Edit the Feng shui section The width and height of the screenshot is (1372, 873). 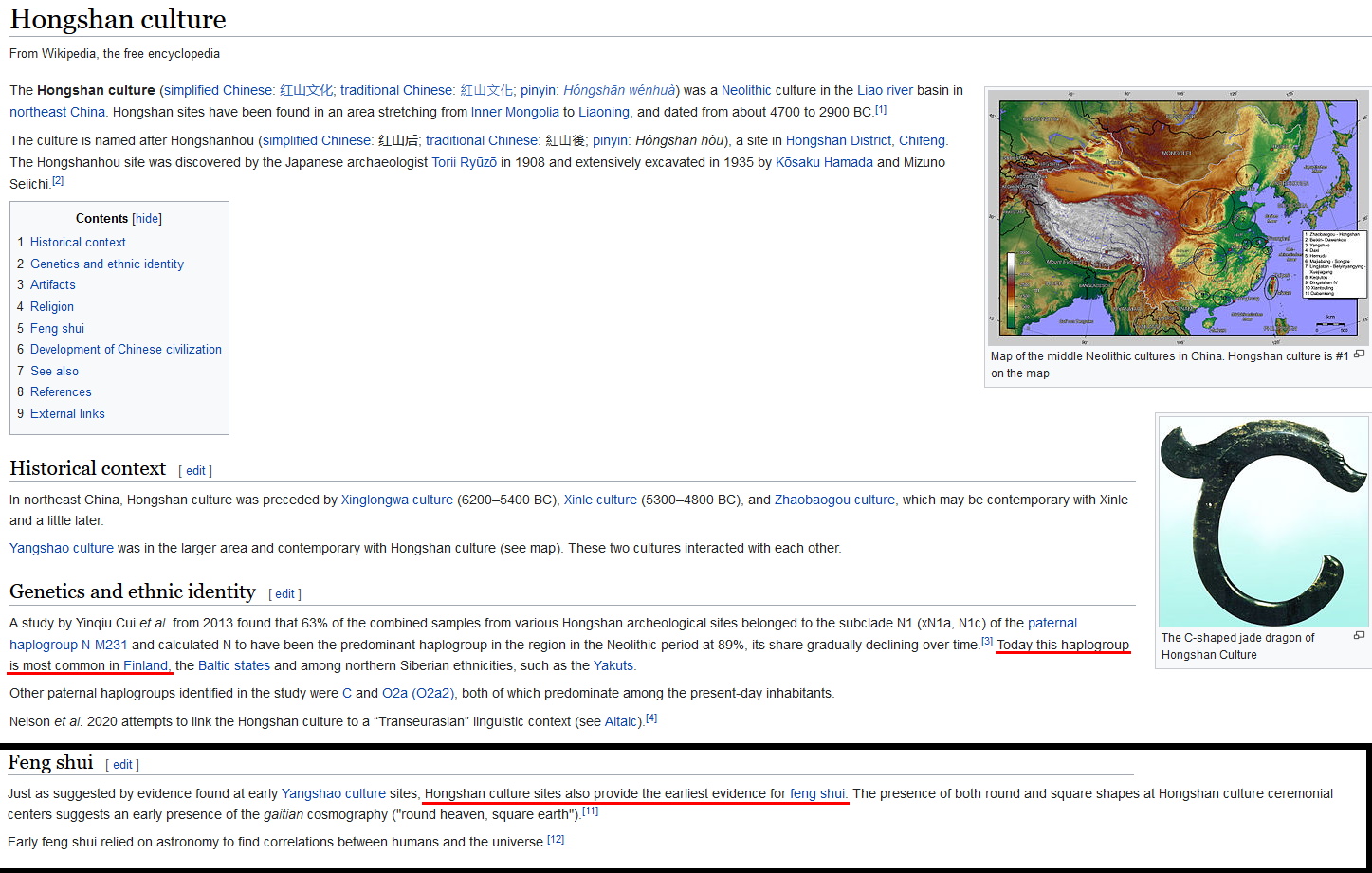(x=123, y=765)
